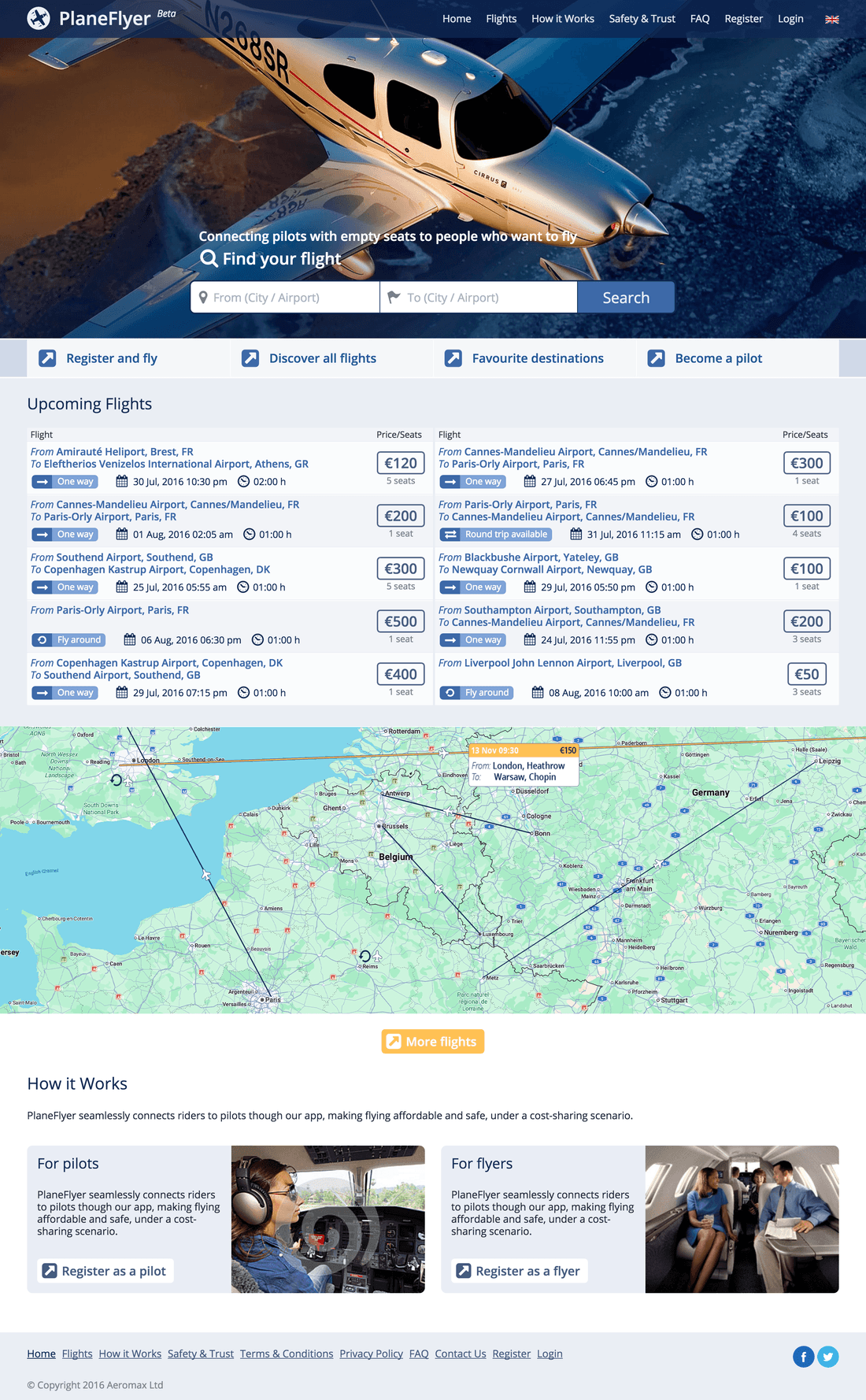Screen dimensions: 866x1400
Task: Click arrow icon in Register as a pilot
Action: pos(50,1271)
